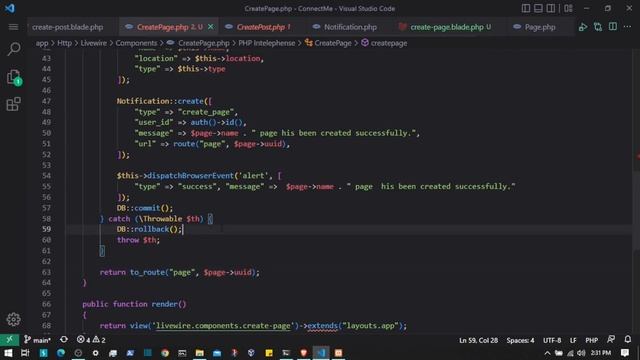Toggle bottom panel layout button
This screenshot has height=360, width=640.
538,8
